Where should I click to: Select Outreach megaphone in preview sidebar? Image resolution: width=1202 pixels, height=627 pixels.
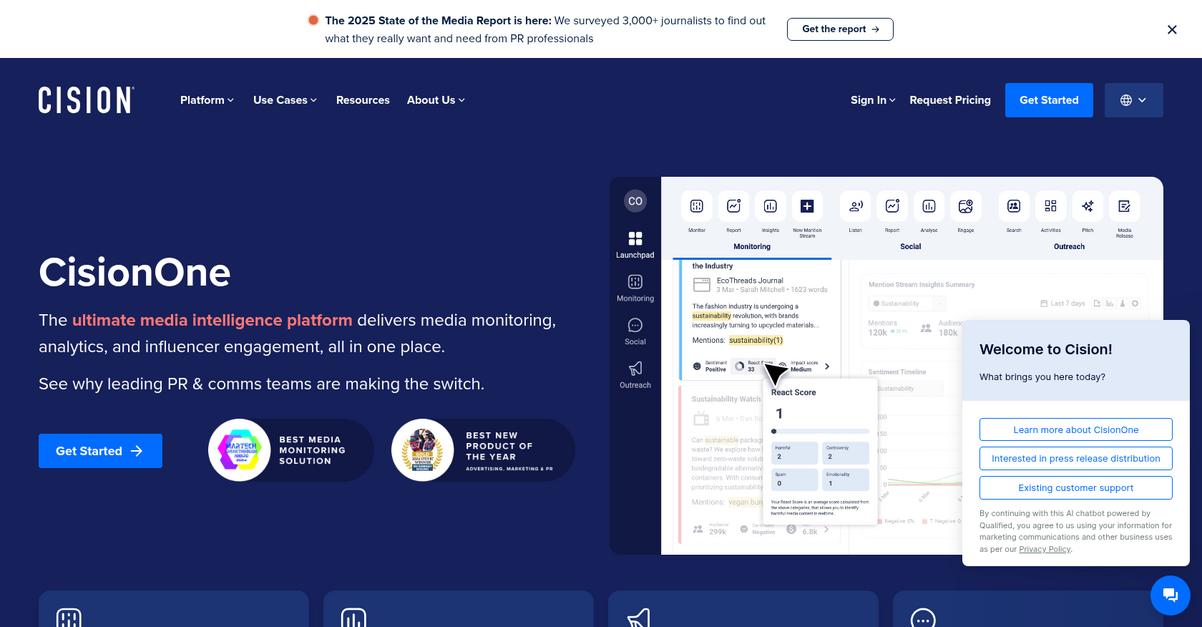(x=635, y=375)
